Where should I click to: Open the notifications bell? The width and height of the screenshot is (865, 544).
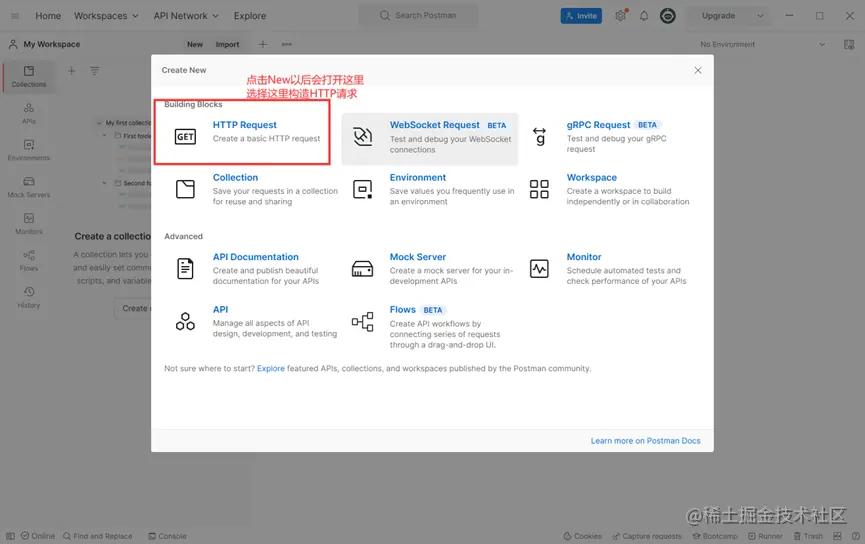click(644, 15)
